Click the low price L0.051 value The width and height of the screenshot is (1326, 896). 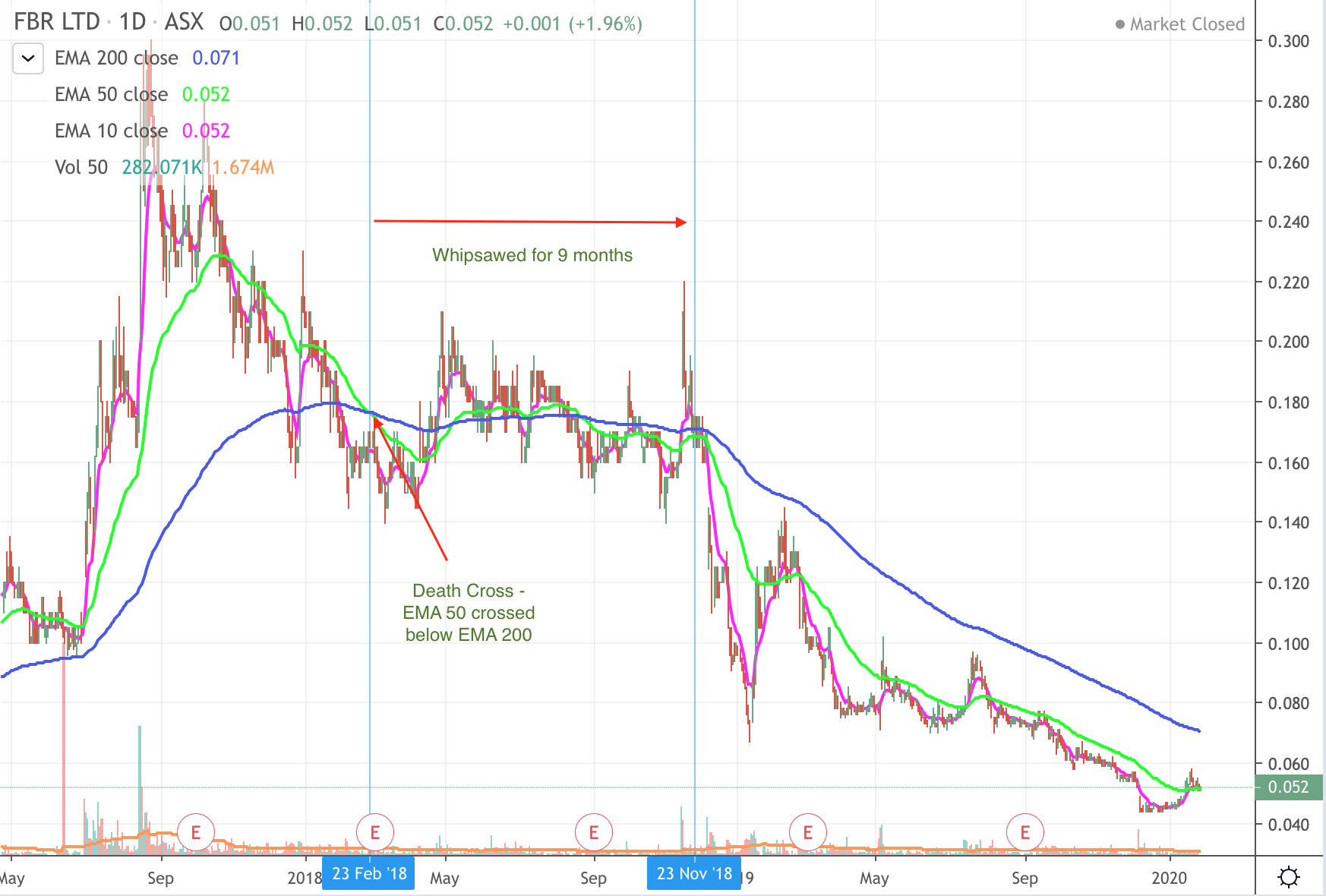[x=393, y=24]
